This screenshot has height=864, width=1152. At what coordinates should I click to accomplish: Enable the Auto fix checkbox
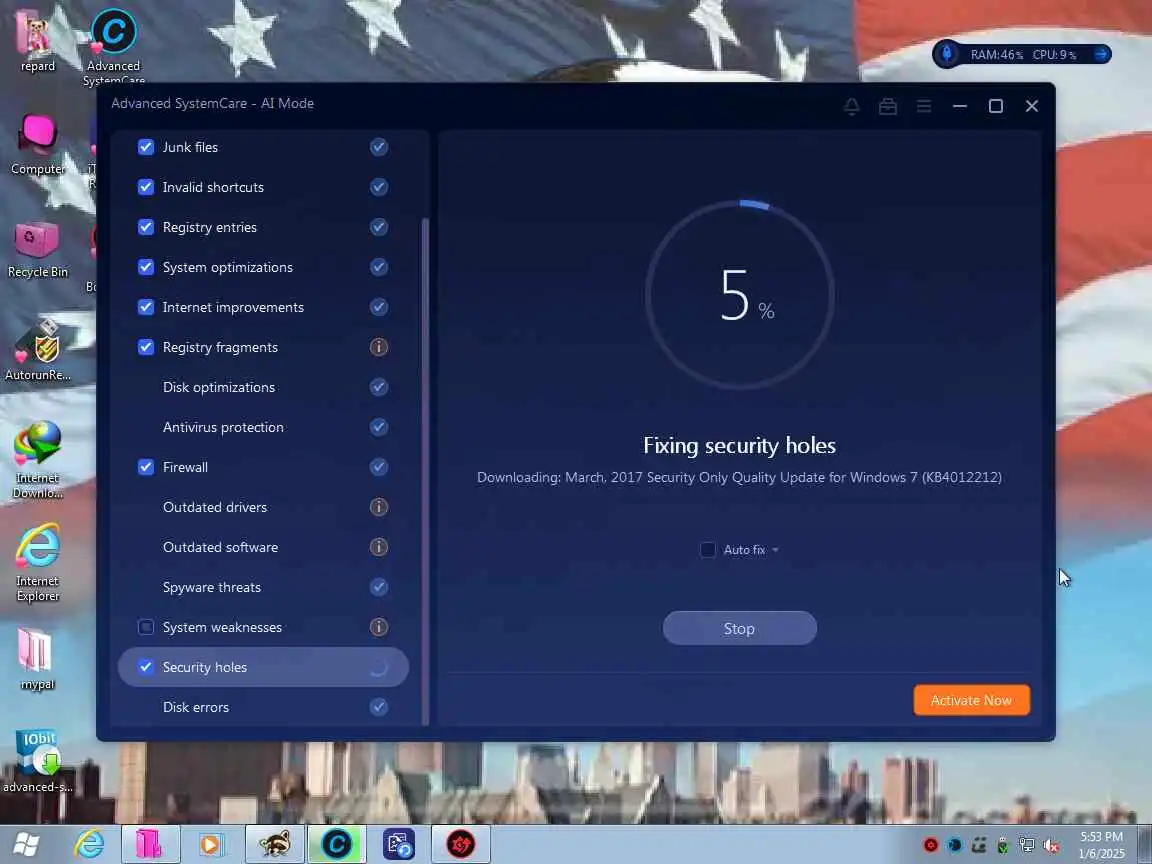(708, 550)
